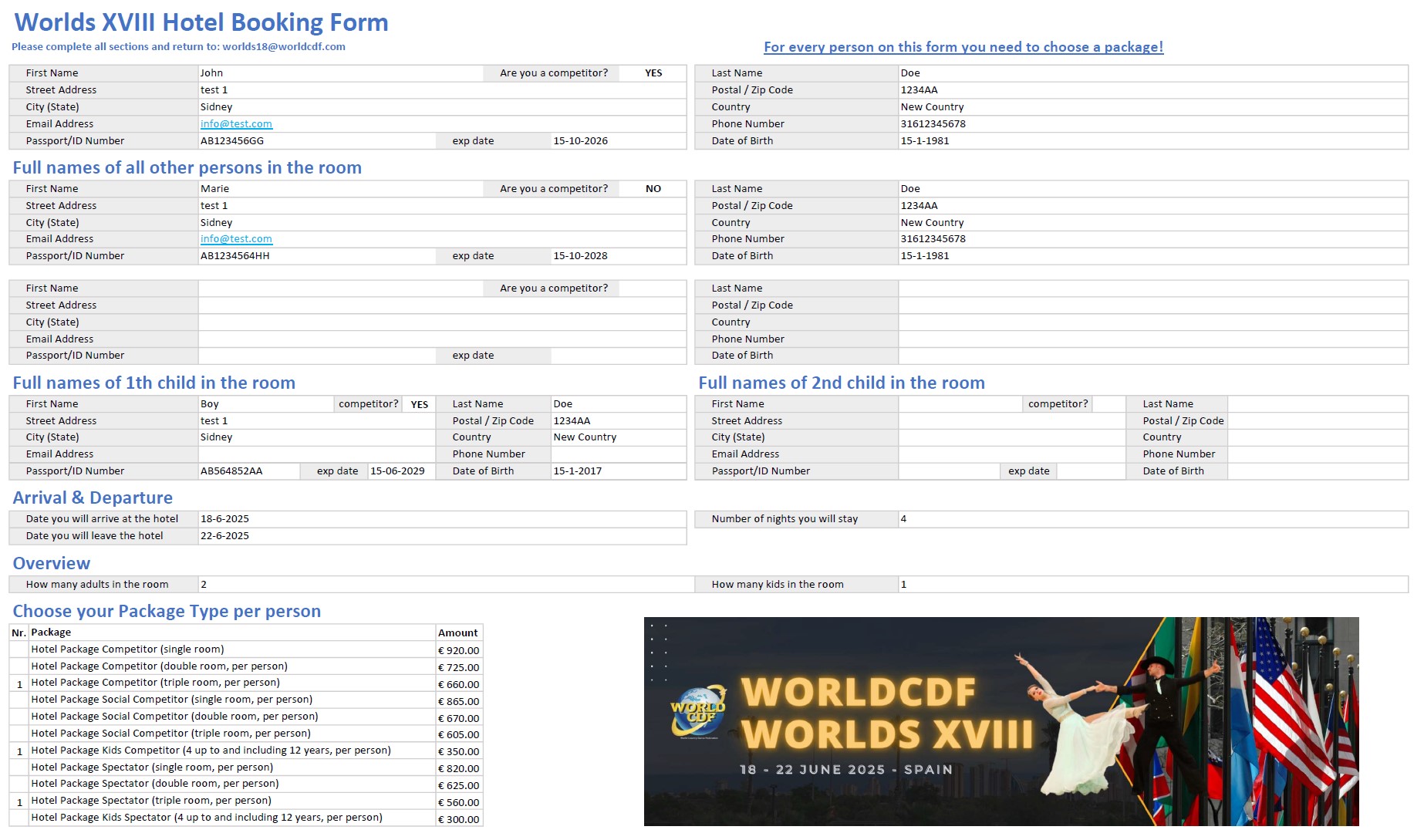Select 'Hotel Package Kids Spectator' package row
The height and width of the screenshot is (840, 1424).
point(232,818)
